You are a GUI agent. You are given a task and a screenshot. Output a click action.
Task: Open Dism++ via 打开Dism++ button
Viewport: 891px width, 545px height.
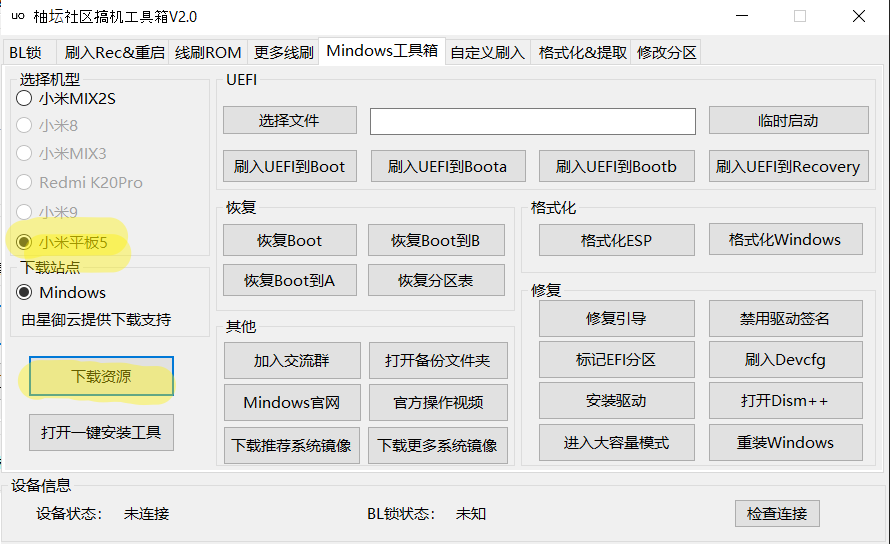click(x=785, y=400)
